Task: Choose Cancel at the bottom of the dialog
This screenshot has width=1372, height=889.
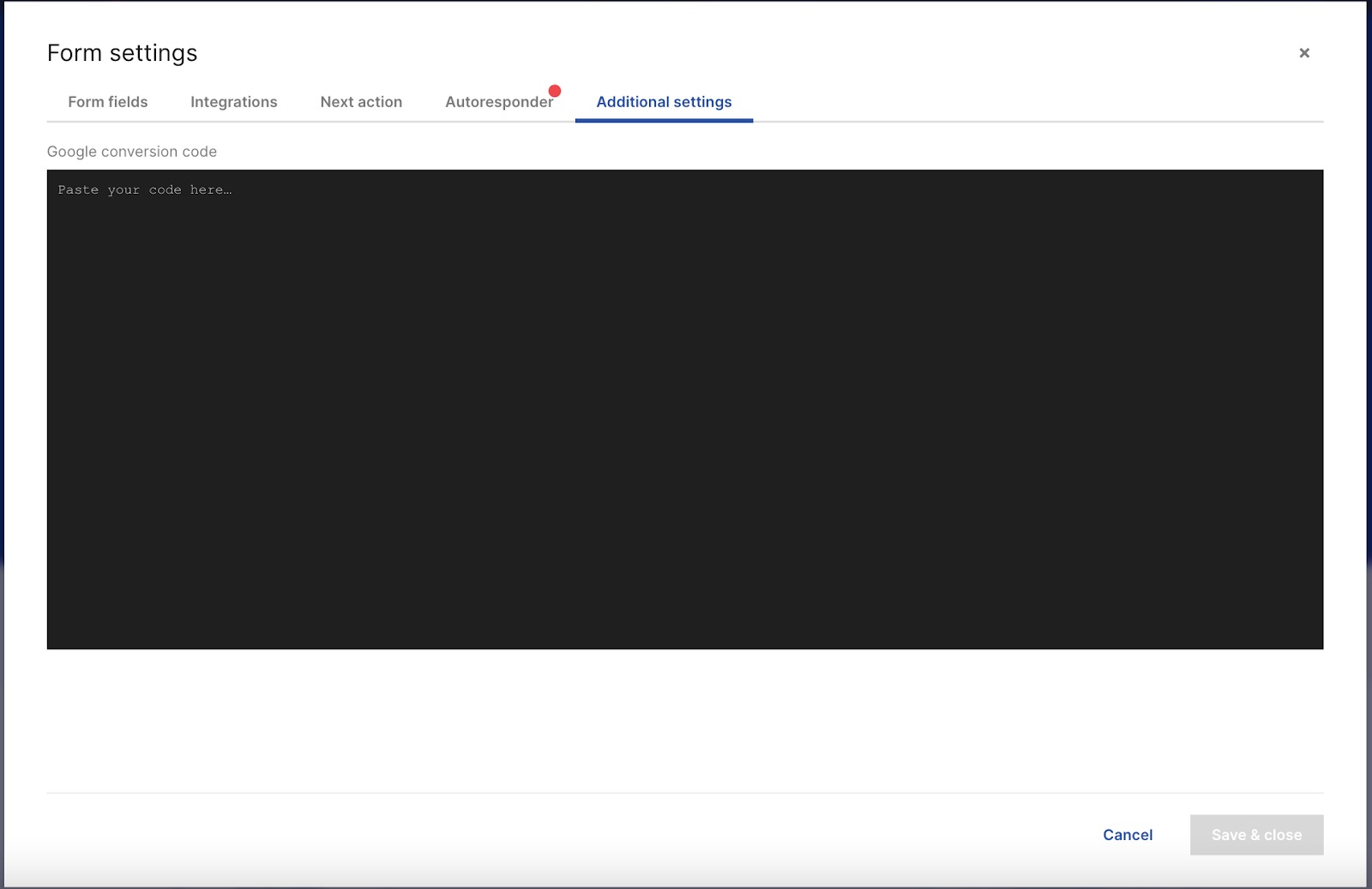Action: click(x=1127, y=834)
